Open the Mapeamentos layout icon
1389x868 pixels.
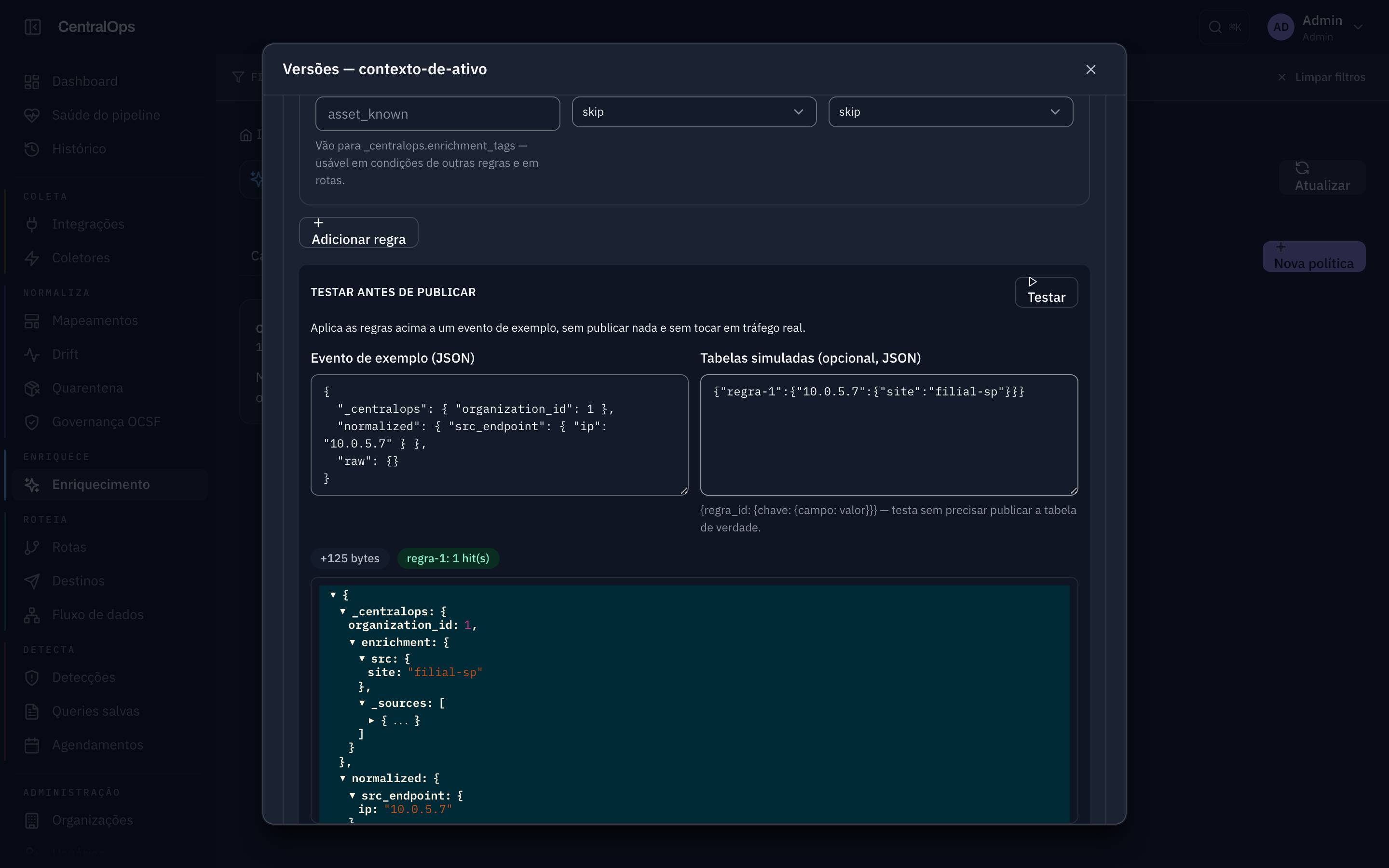(31, 321)
